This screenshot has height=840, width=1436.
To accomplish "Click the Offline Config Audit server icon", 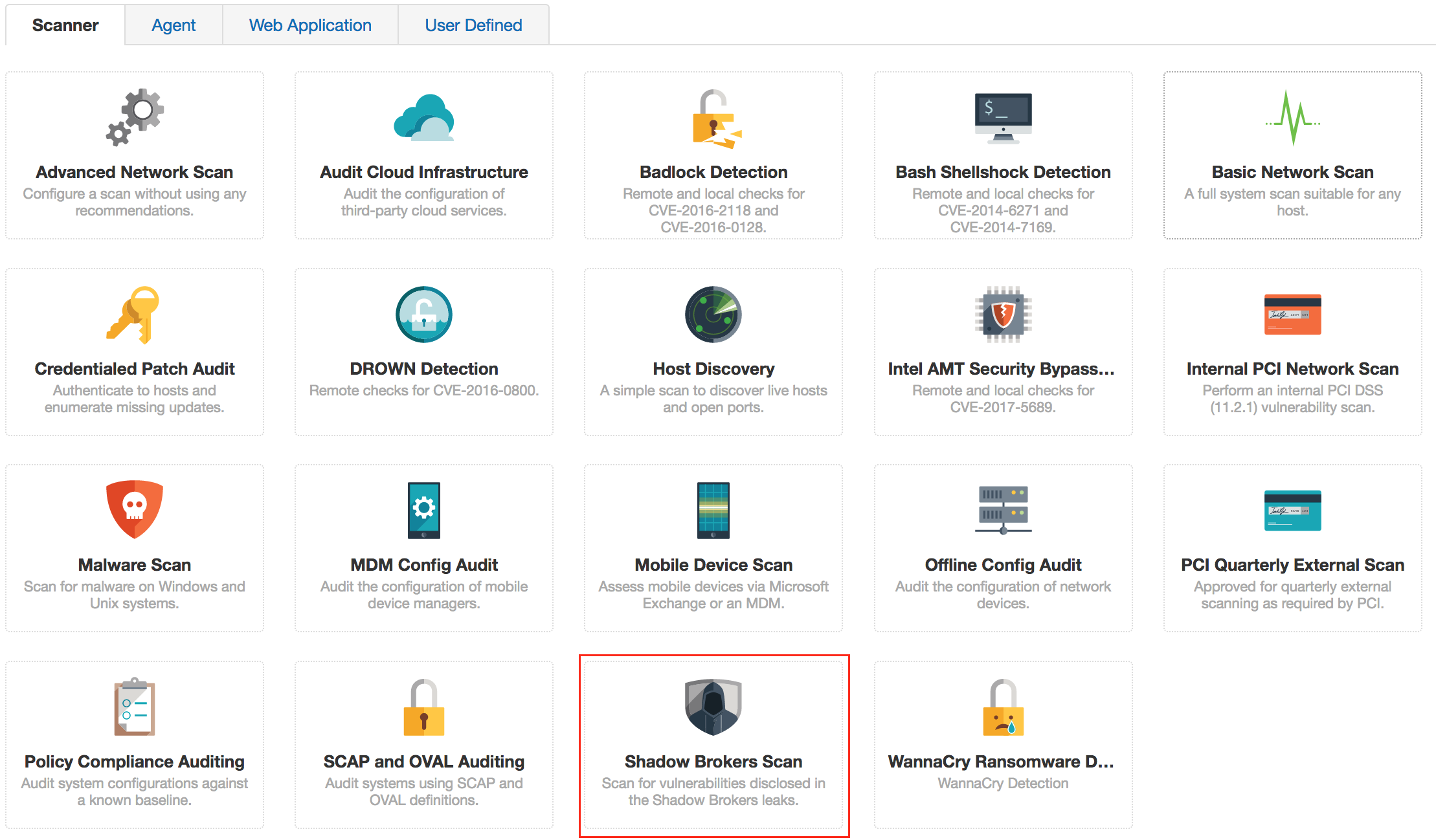I will [x=1004, y=511].
